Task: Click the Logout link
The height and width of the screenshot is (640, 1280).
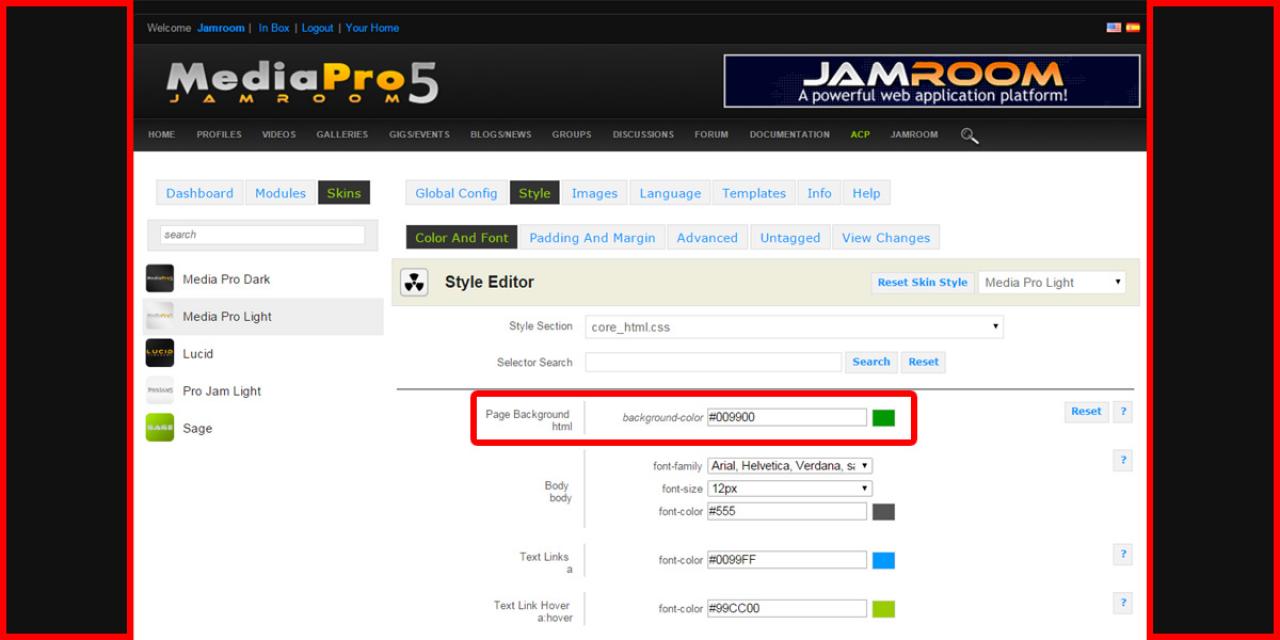Action: [x=318, y=28]
